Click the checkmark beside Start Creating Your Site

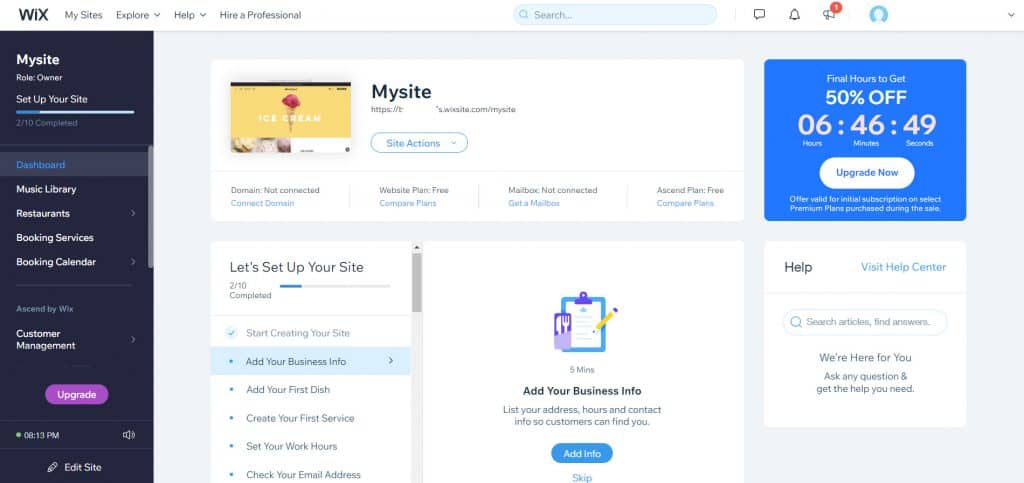pyautogui.click(x=231, y=333)
